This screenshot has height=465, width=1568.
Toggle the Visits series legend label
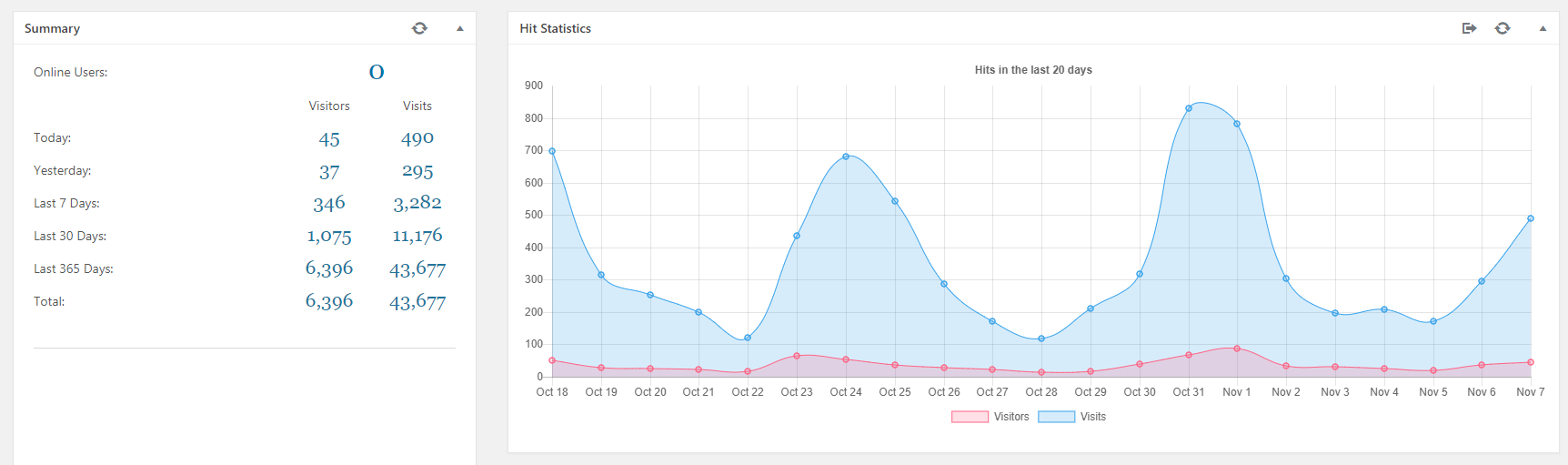1092,417
